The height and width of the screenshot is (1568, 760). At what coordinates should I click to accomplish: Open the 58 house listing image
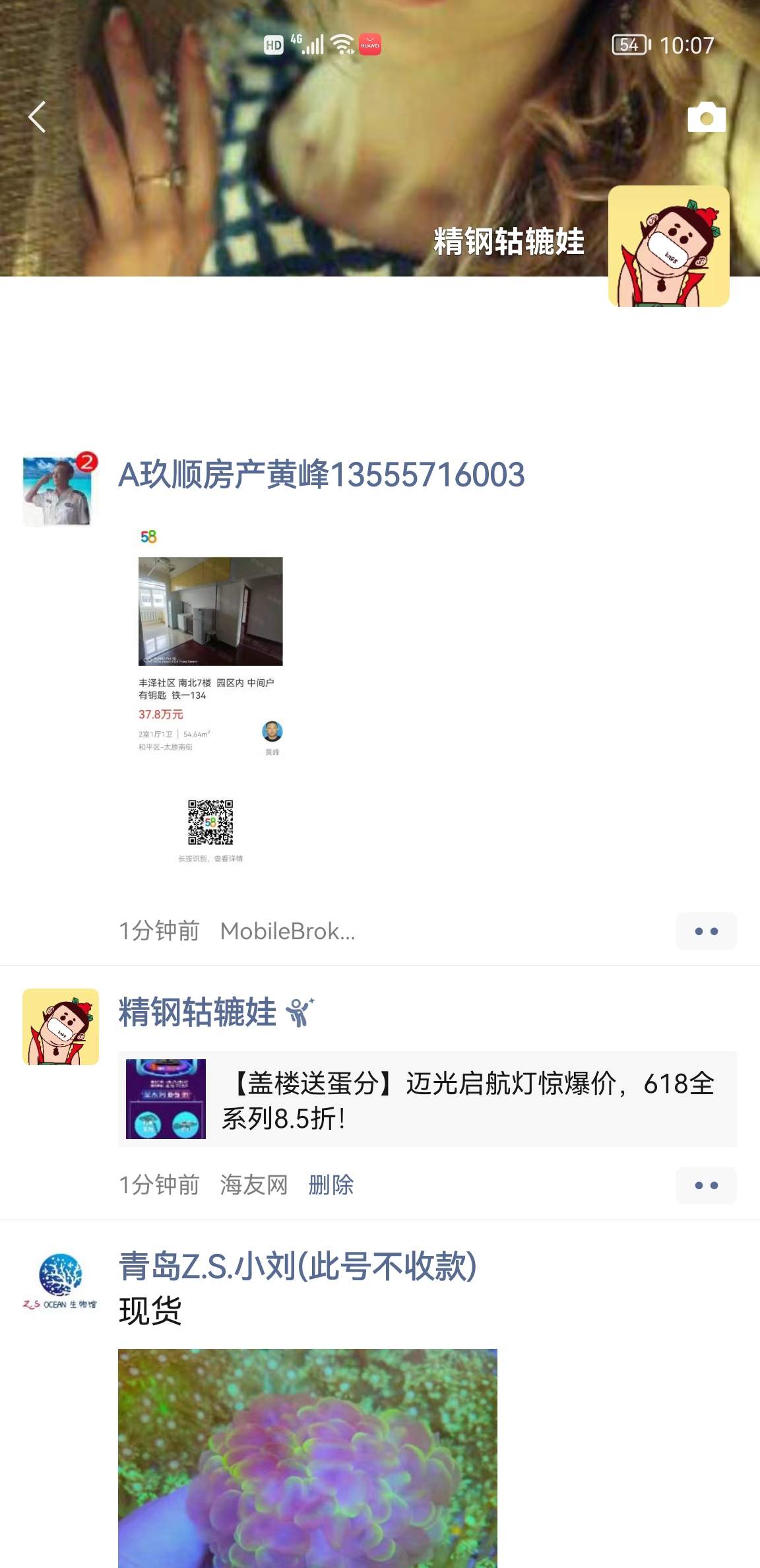tap(210, 696)
